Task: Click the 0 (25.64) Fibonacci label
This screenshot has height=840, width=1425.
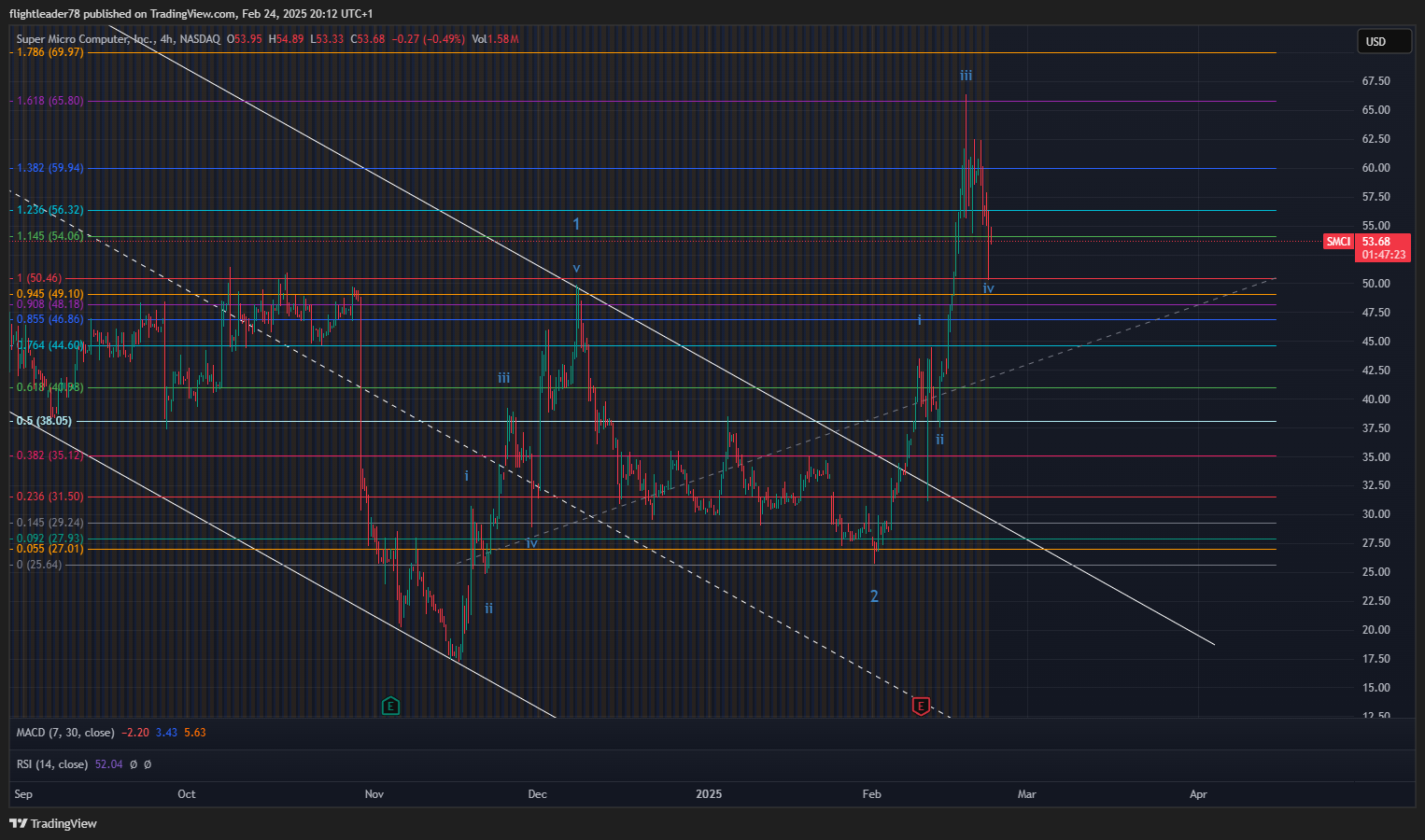Action: [40, 565]
